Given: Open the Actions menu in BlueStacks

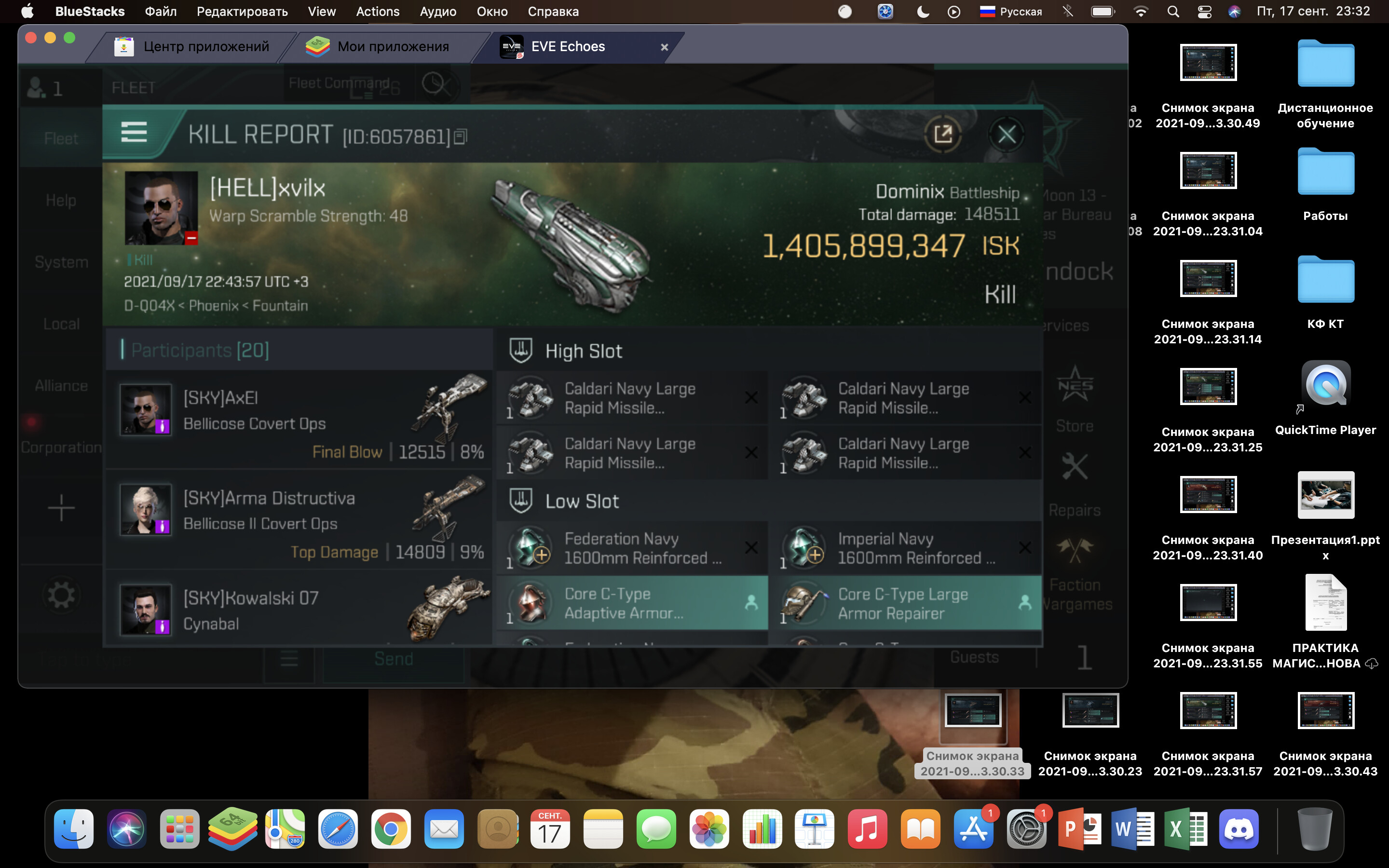Looking at the screenshot, I should click(x=377, y=12).
